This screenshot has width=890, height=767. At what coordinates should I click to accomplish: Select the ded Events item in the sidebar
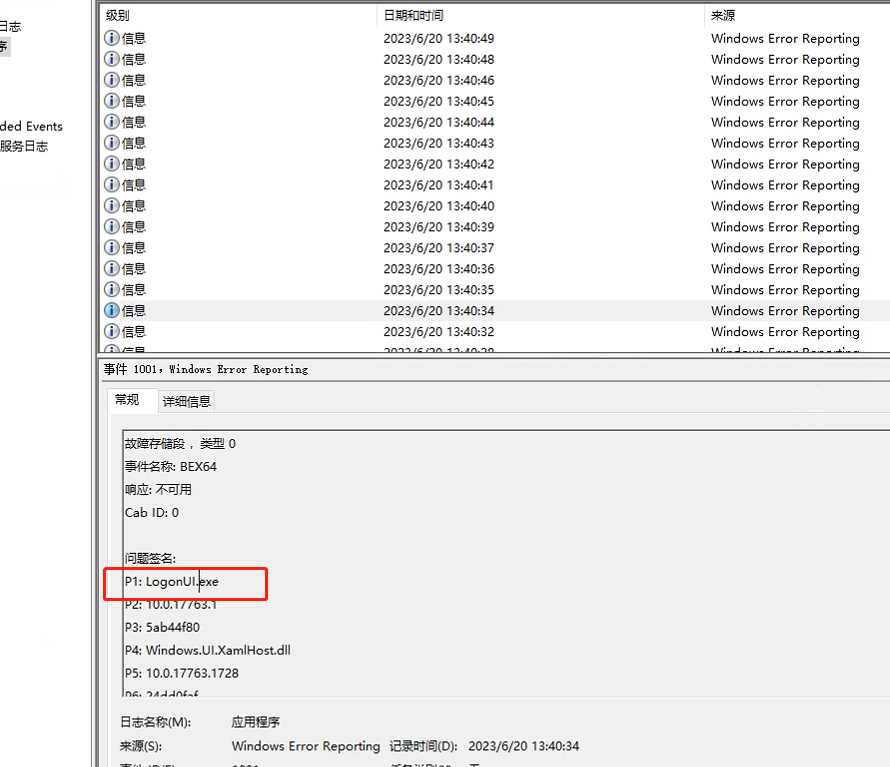(32, 126)
